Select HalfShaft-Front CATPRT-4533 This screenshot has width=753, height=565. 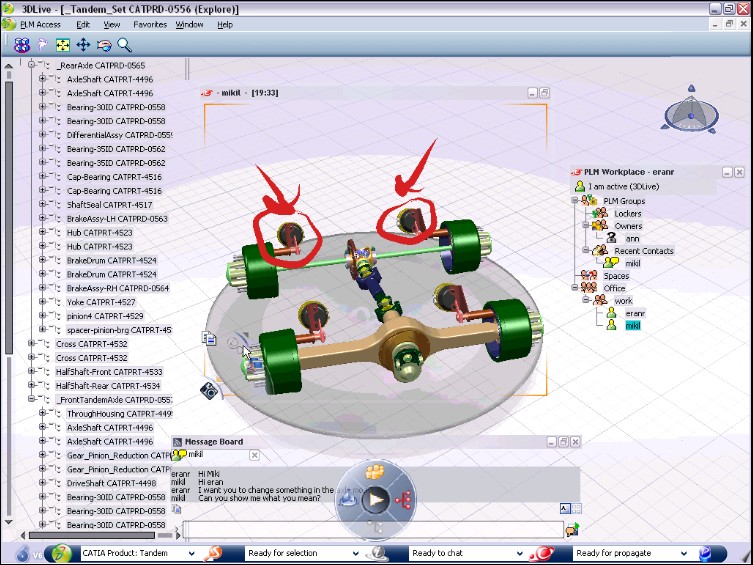(109, 372)
